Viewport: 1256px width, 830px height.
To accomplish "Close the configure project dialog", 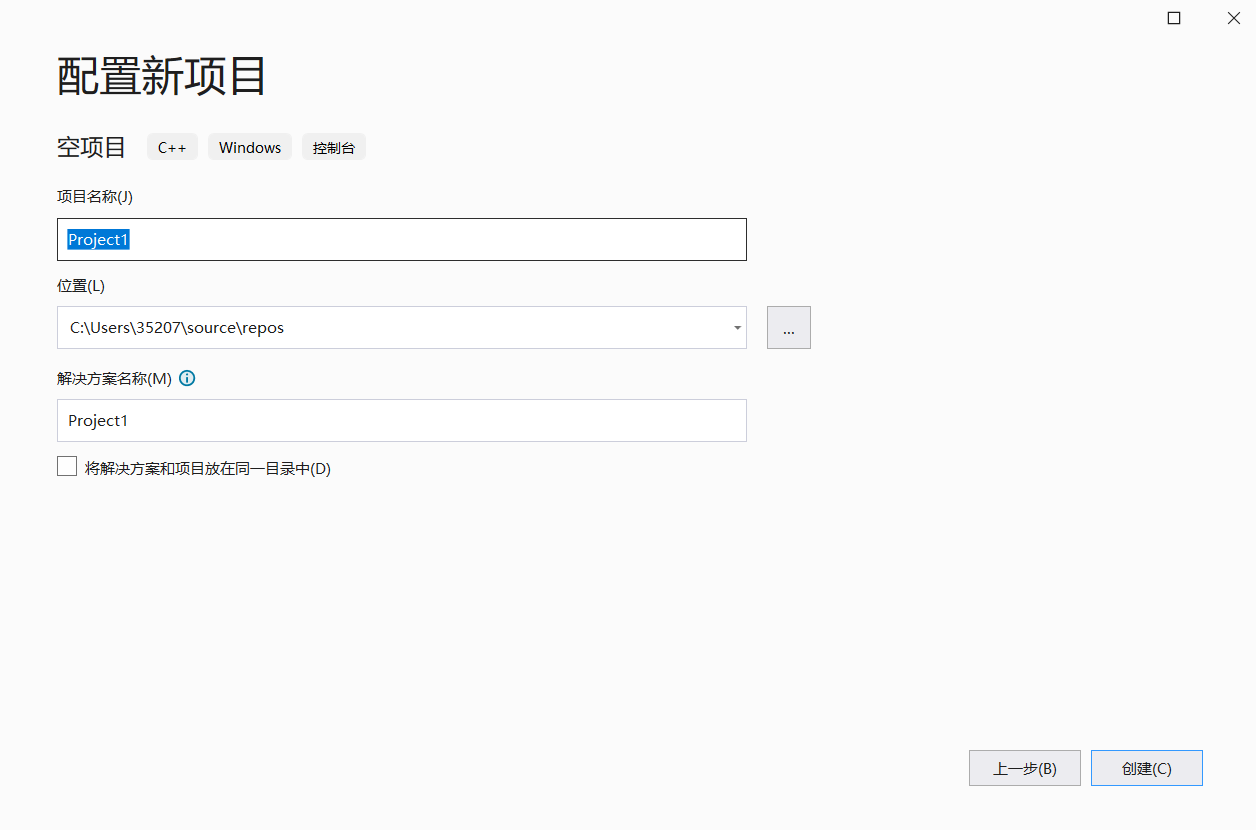I will tap(1233, 18).
